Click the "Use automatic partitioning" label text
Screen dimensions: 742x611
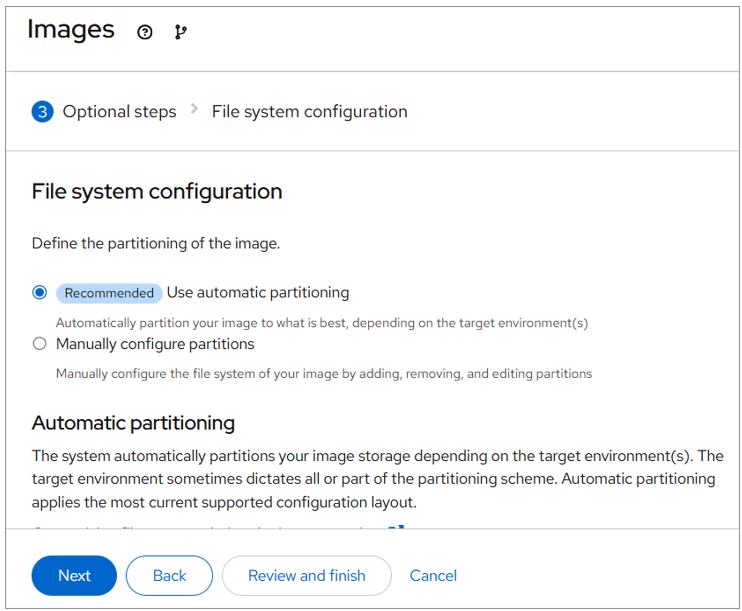point(258,293)
